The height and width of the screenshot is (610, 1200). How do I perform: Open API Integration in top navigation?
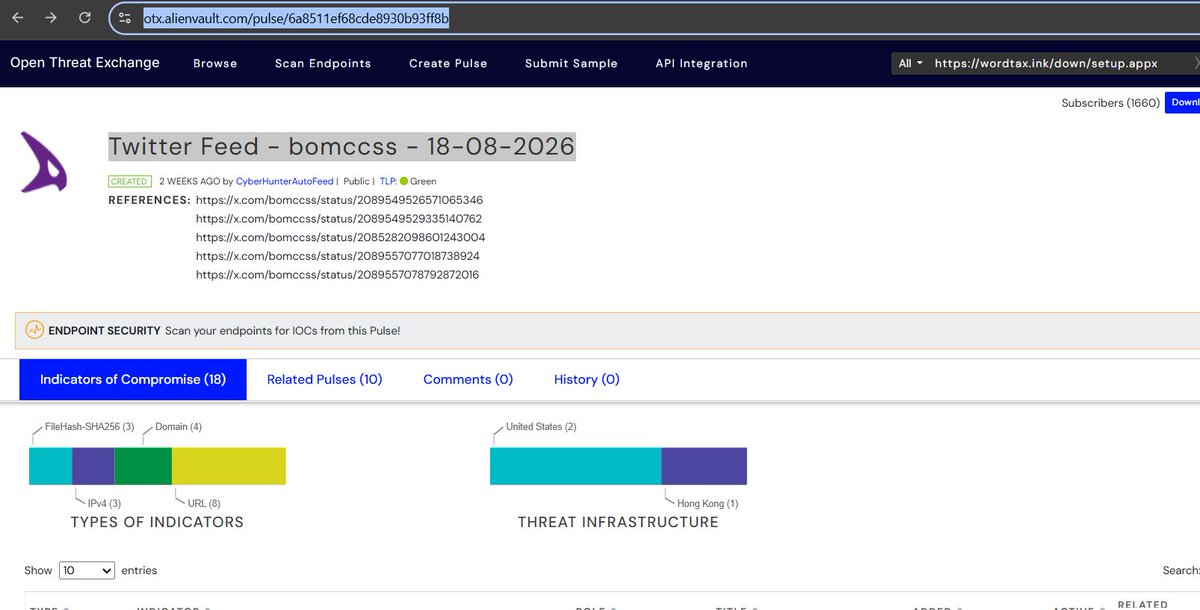click(701, 63)
